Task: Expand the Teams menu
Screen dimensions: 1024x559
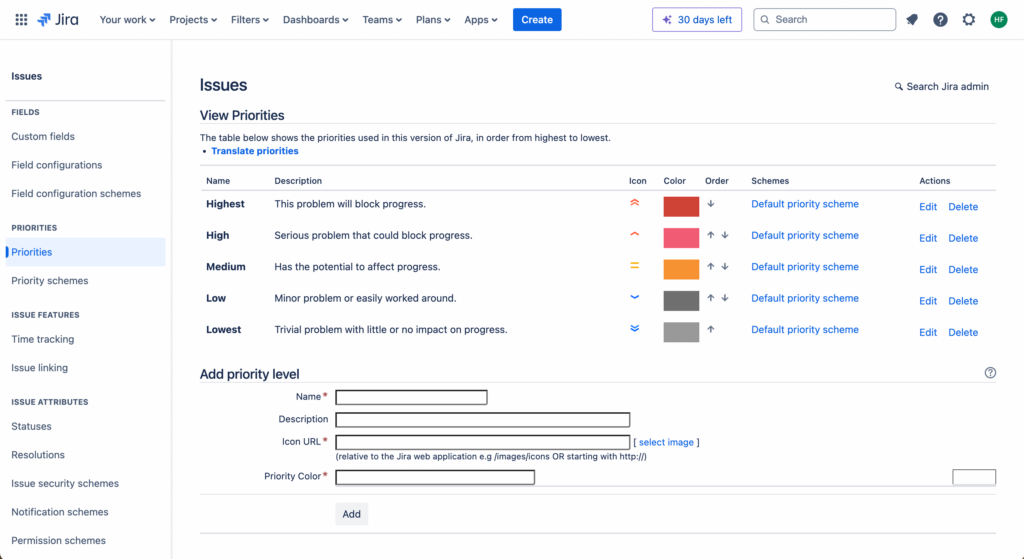Action: pos(382,20)
